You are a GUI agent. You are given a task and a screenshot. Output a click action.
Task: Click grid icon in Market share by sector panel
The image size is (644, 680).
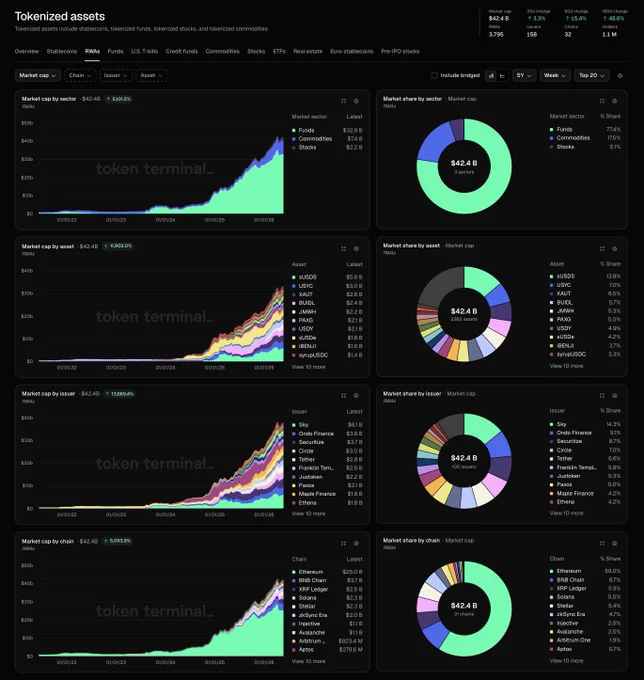click(602, 101)
